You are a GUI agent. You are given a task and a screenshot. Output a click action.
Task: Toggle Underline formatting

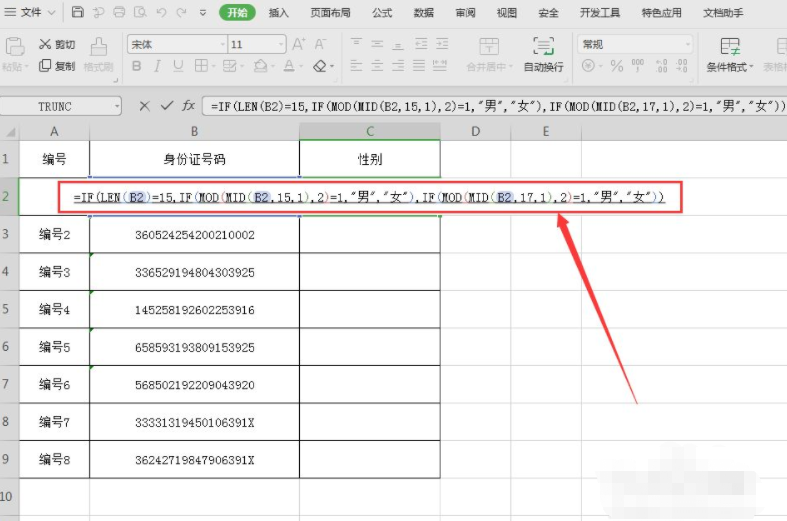coord(178,66)
